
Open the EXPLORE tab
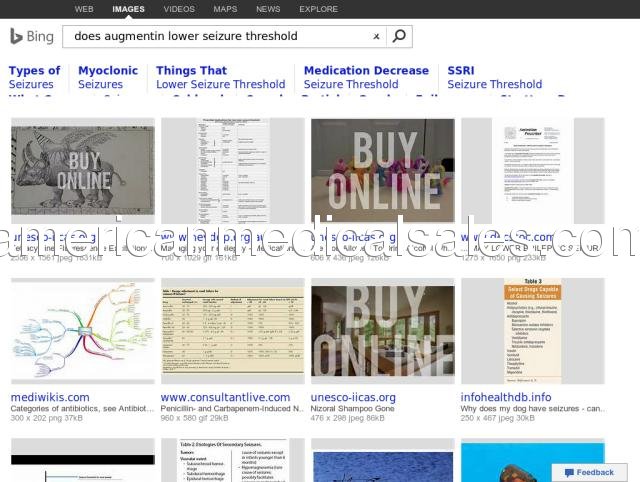(318, 9)
